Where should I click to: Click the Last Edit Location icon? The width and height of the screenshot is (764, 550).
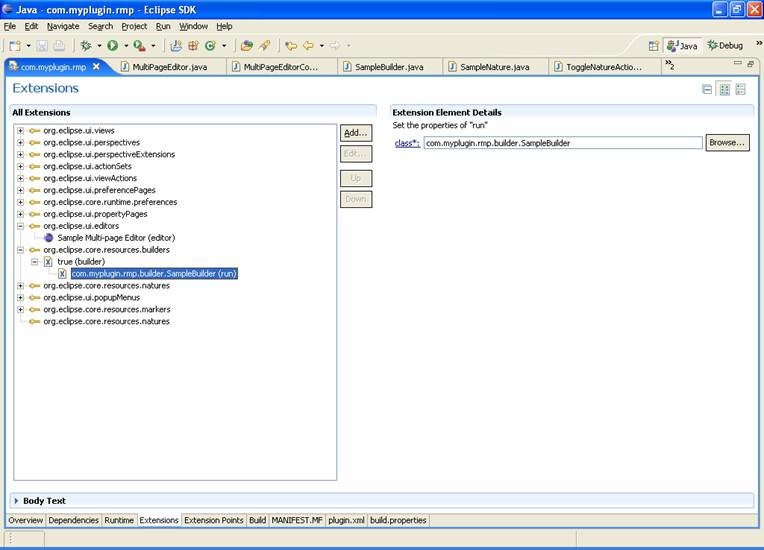tap(291, 46)
